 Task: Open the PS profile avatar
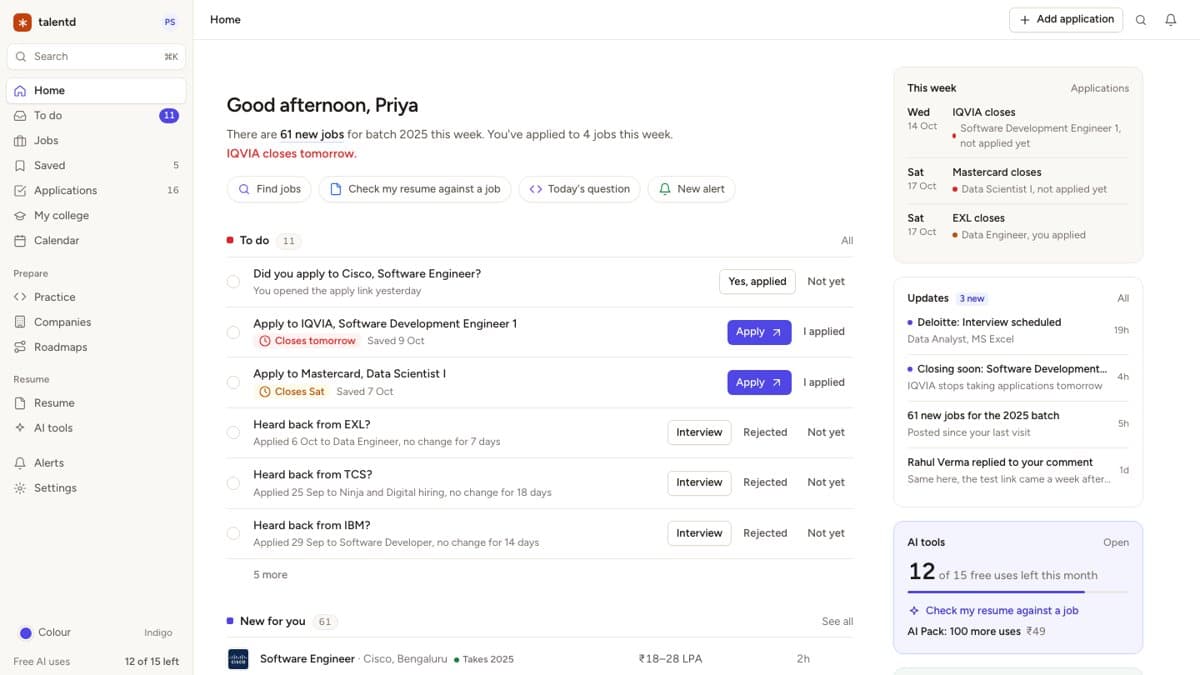coord(170,22)
